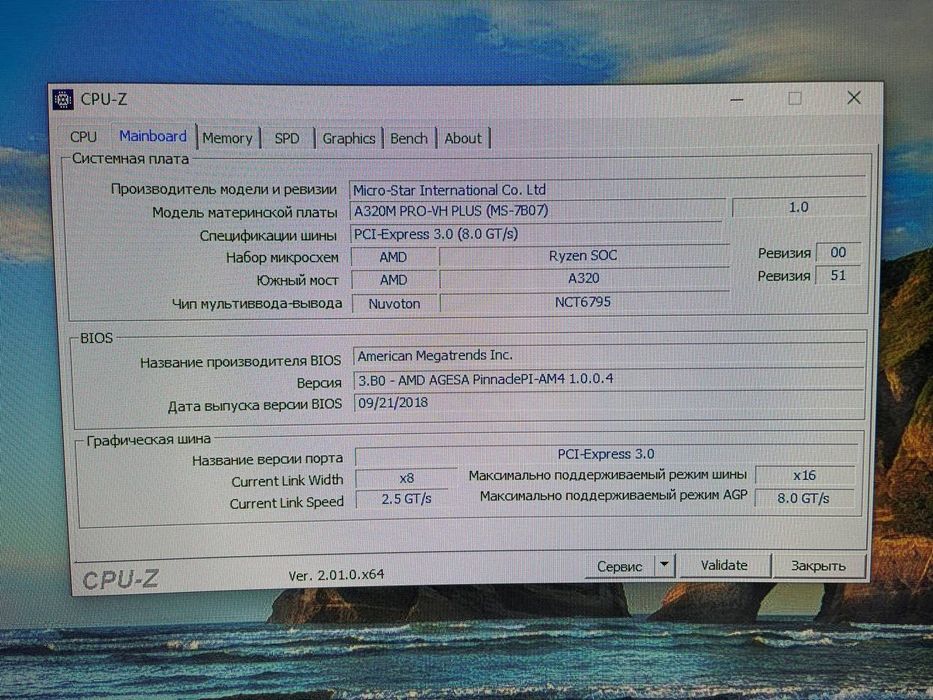Switch to the Bench tab
Screen dimensions: 933x700
(x=409, y=138)
